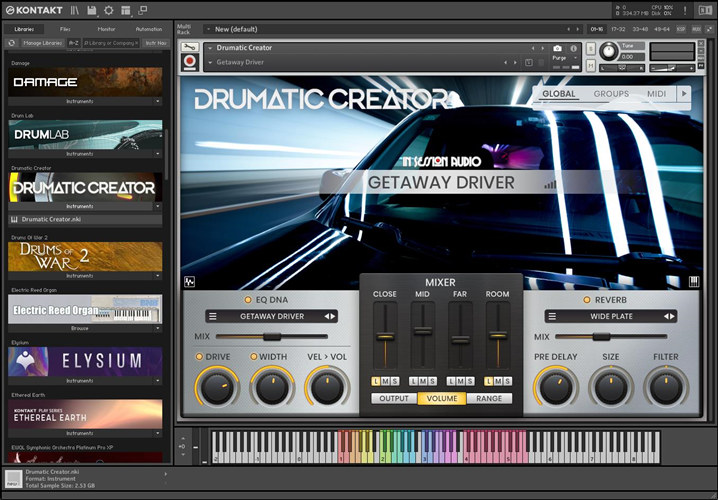Toggle the REVERB enable LED
This screenshot has width=718, height=500.
click(586, 299)
